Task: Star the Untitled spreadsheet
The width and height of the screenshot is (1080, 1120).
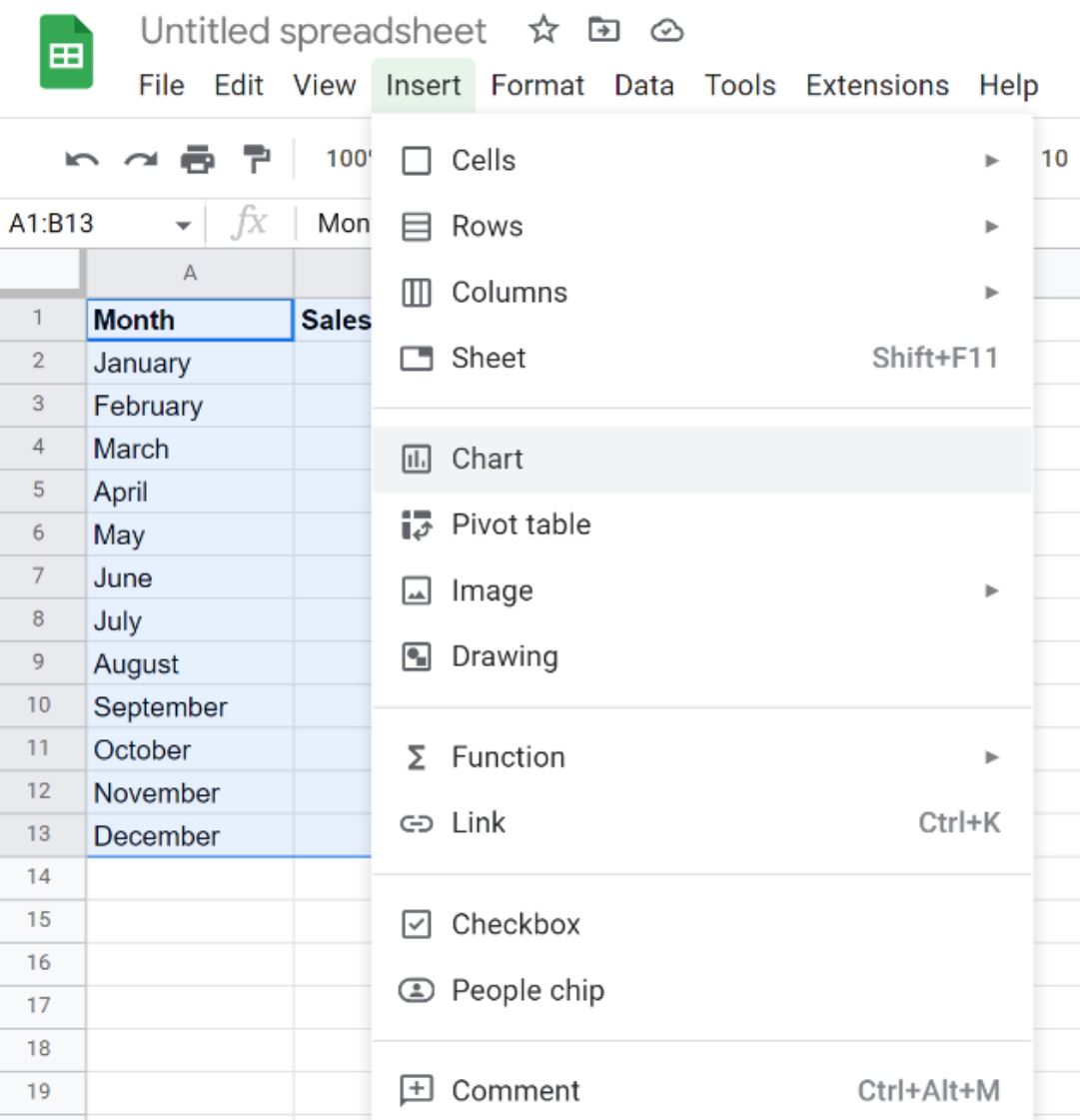Action: [x=543, y=30]
